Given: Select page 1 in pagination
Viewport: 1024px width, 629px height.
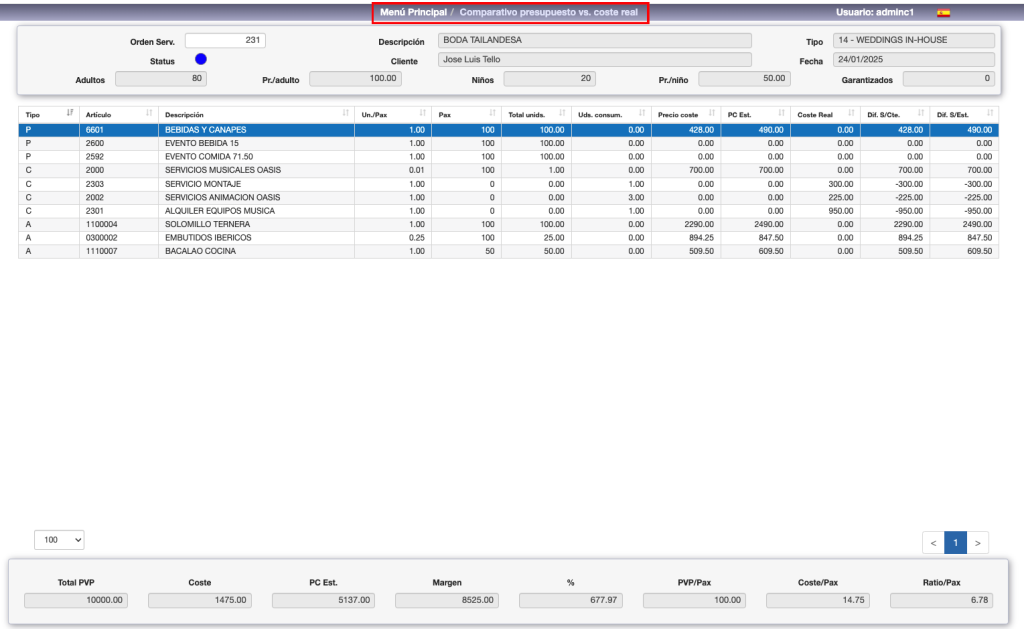Looking at the screenshot, I should point(955,543).
